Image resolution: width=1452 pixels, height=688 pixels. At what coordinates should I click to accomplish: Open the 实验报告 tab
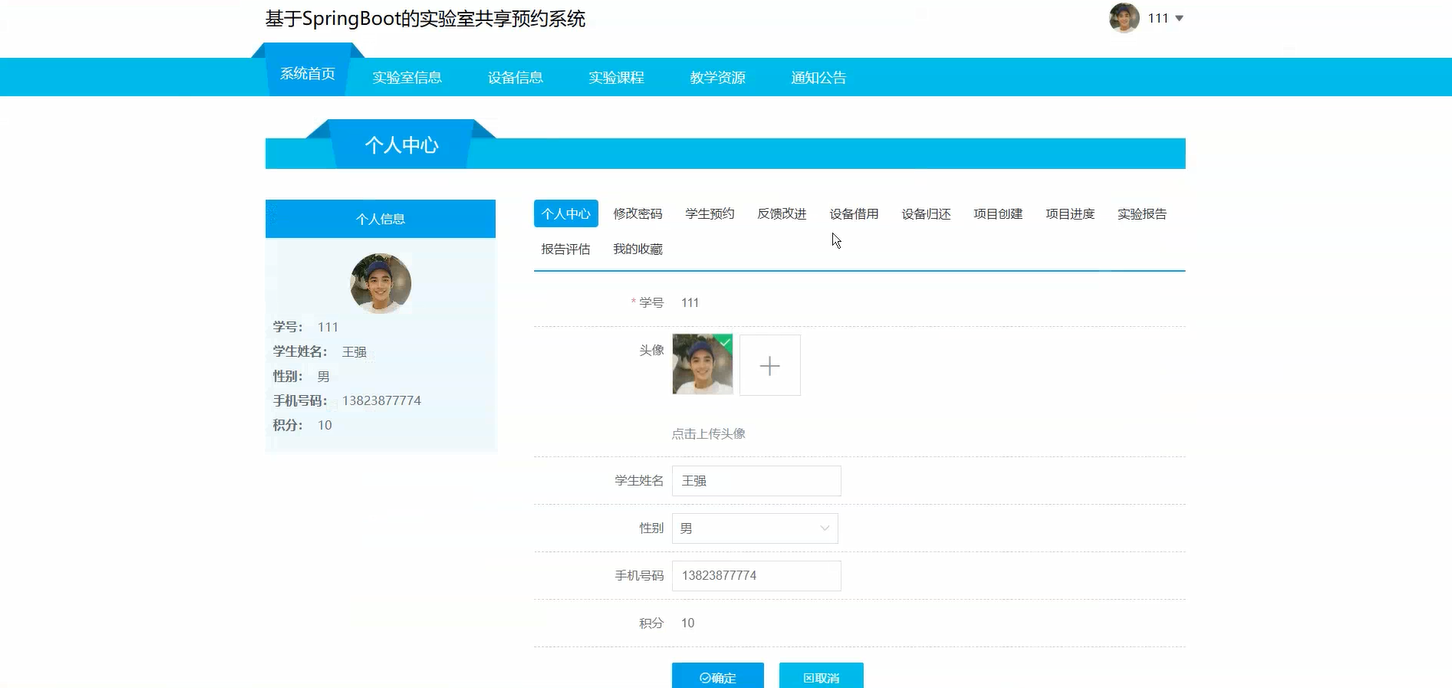(1142, 213)
